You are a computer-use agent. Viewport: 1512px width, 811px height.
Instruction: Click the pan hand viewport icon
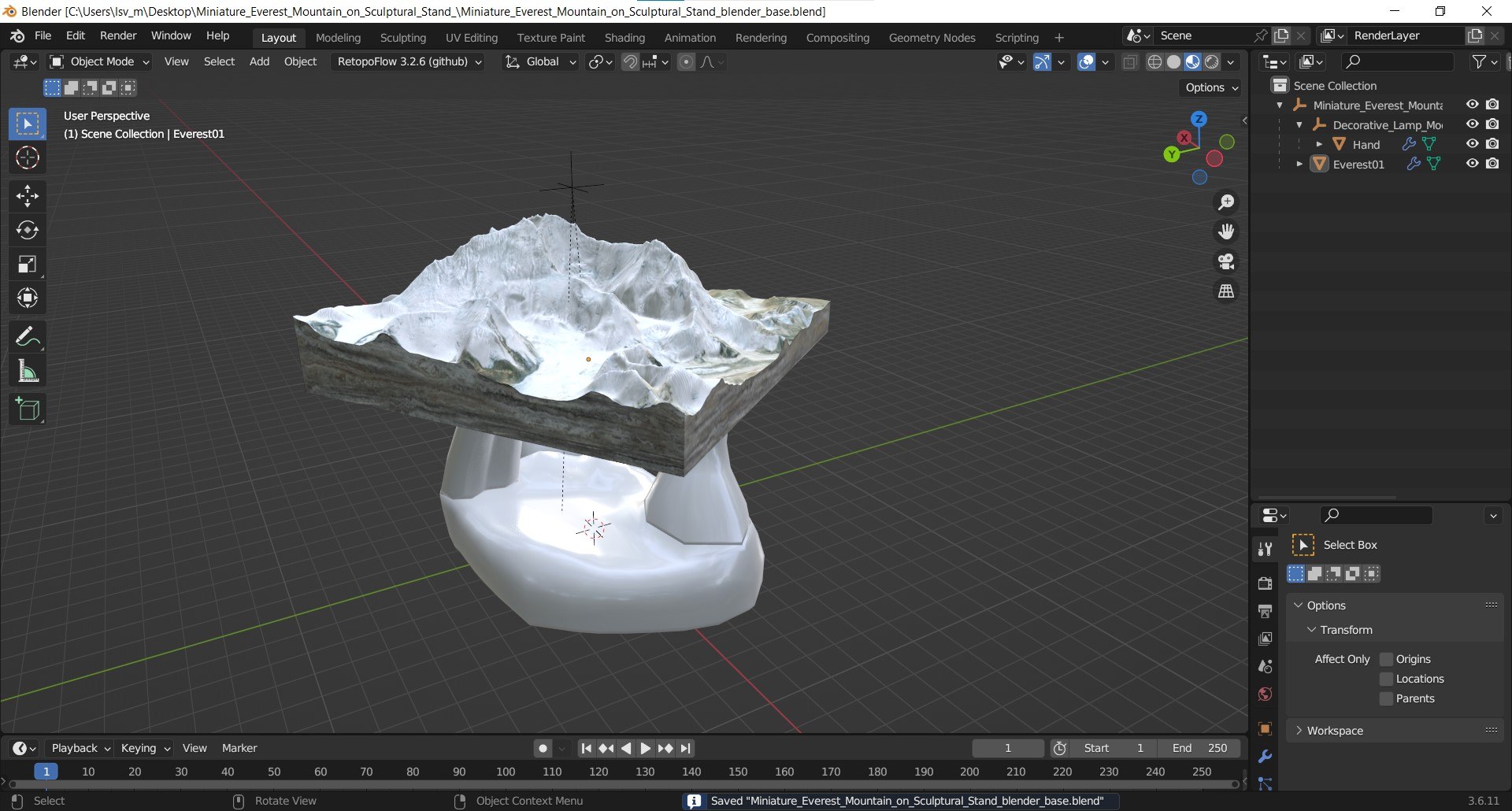click(x=1226, y=231)
